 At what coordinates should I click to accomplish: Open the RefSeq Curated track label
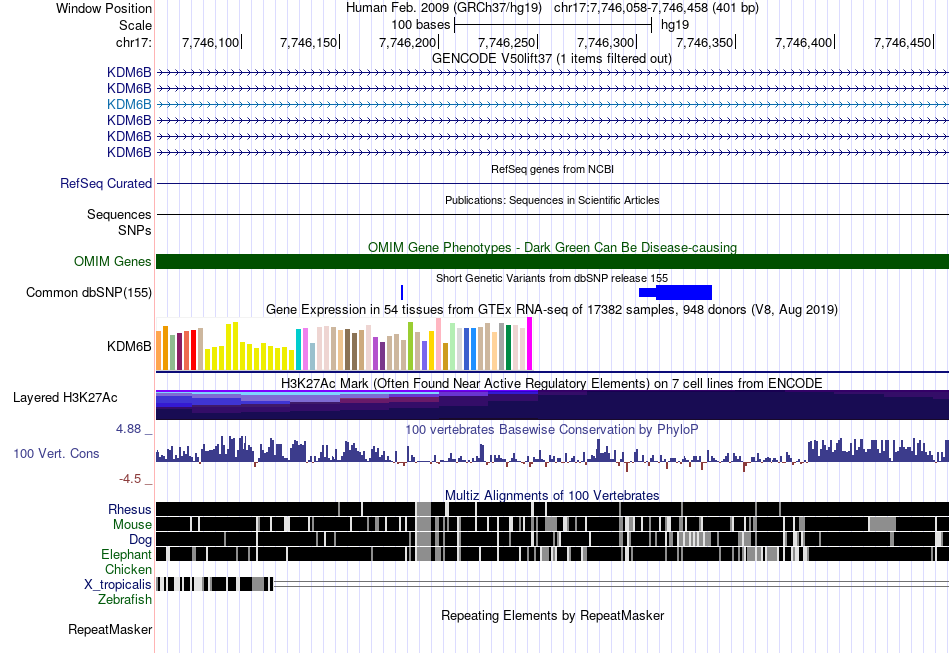(106, 184)
